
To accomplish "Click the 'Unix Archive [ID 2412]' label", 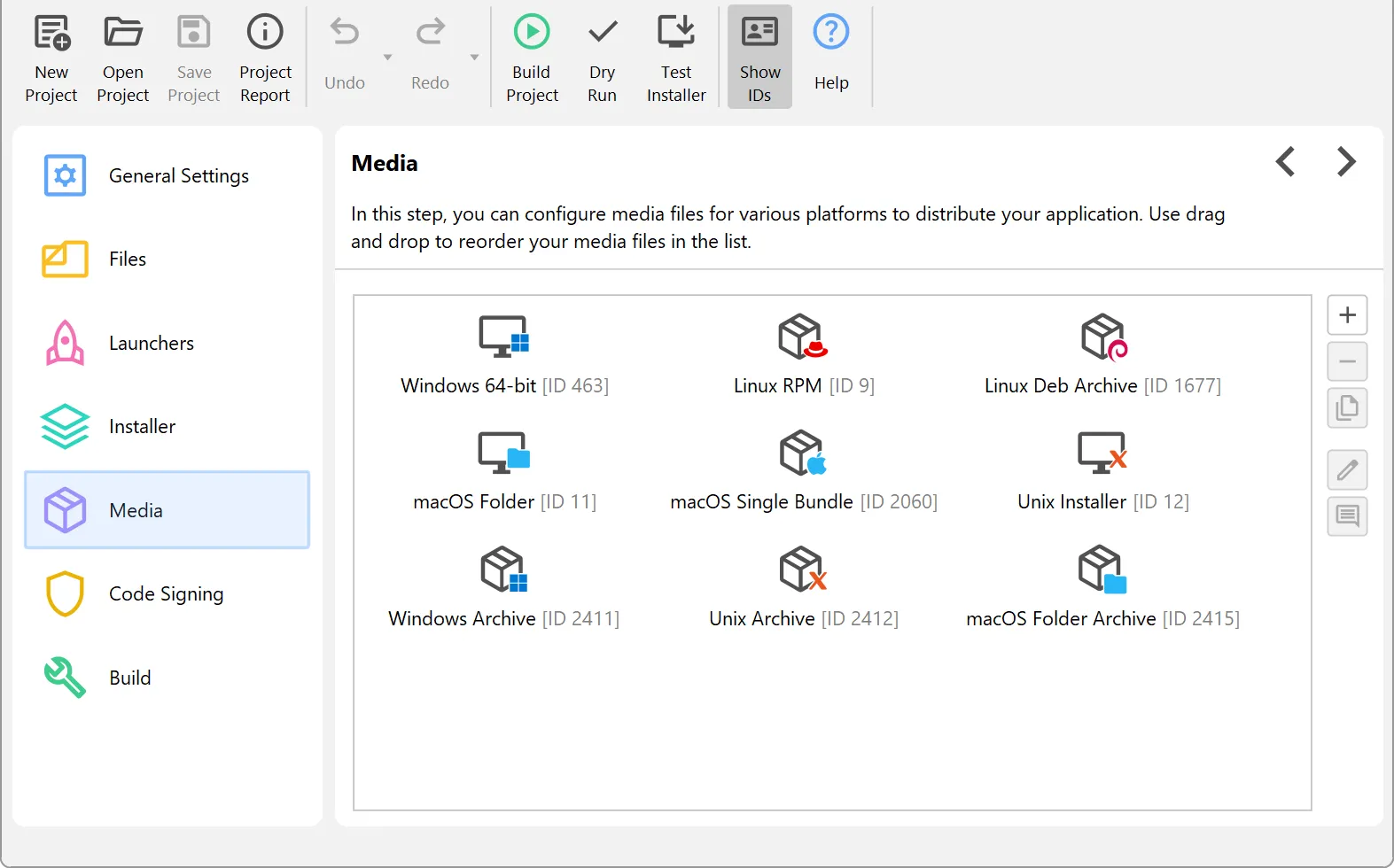I will (804, 618).
